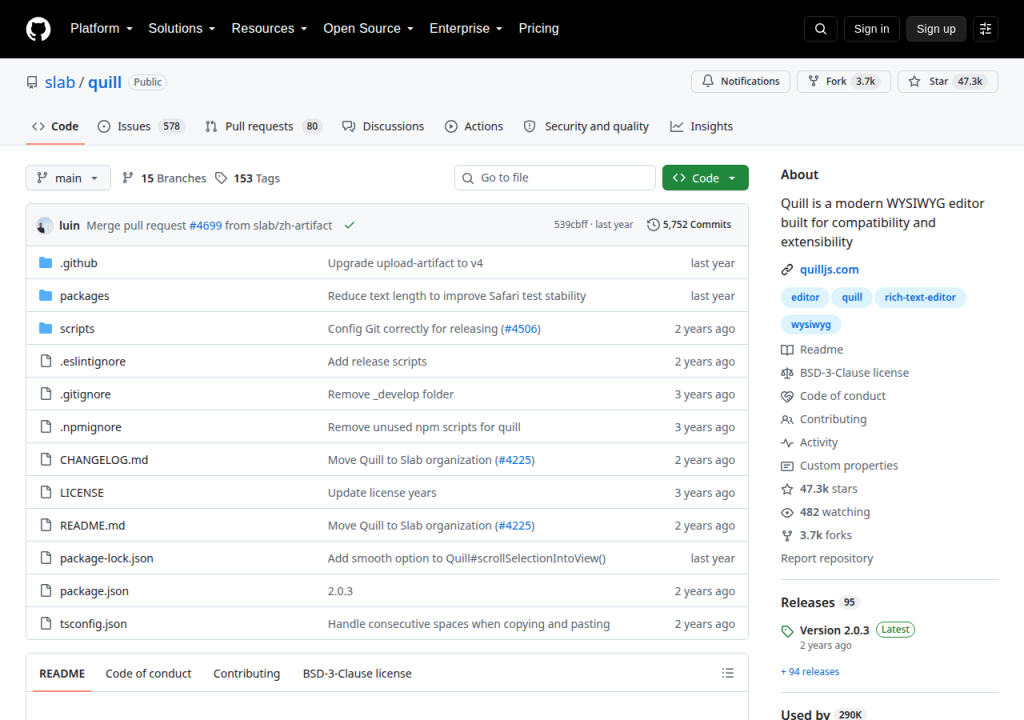This screenshot has height=720, width=1024.
Task: Click the repository book icon beside slab
Action: (32, 82)
